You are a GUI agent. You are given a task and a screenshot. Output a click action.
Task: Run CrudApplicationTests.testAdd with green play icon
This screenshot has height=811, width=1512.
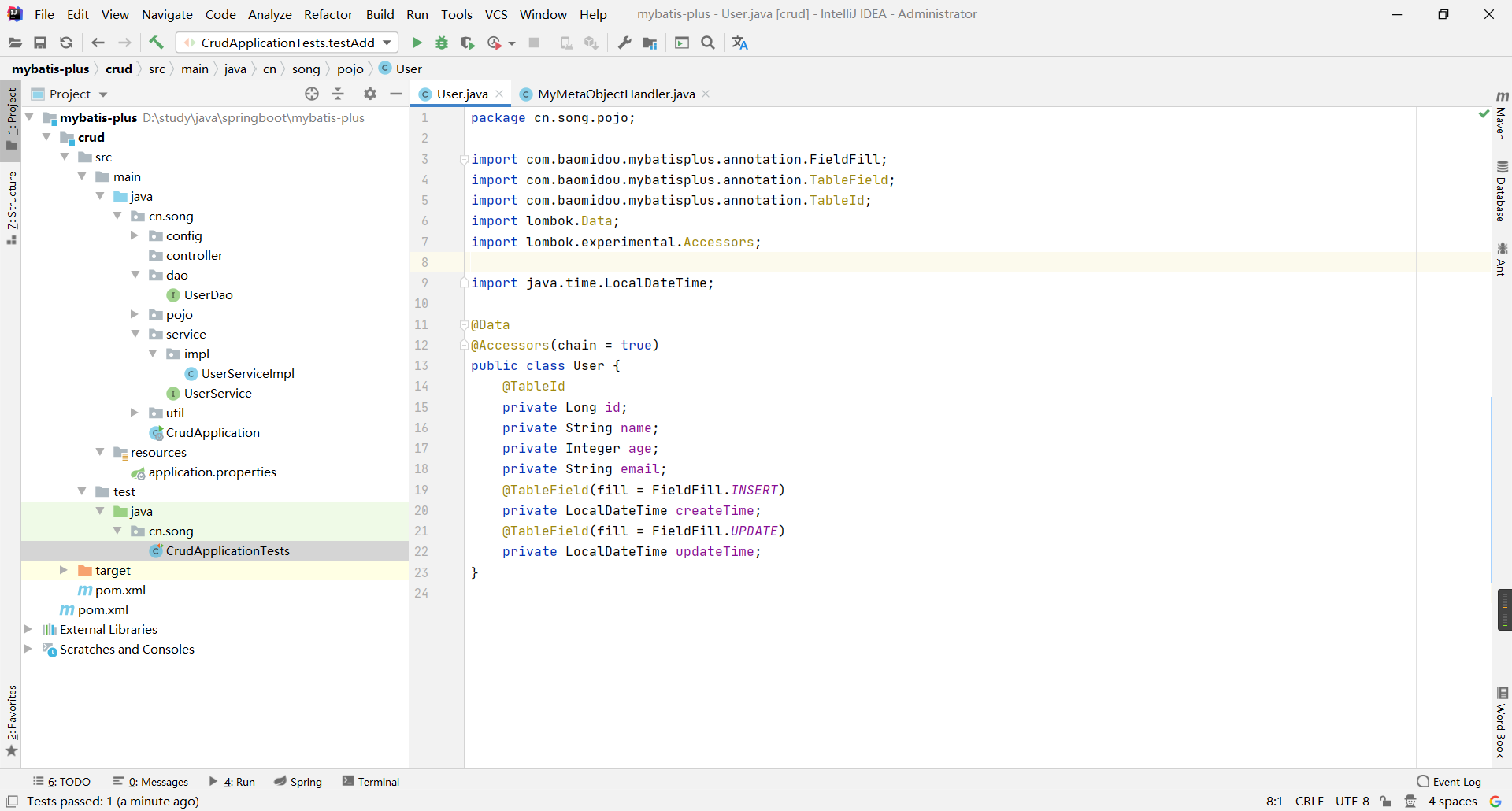(x=417, y=43)
